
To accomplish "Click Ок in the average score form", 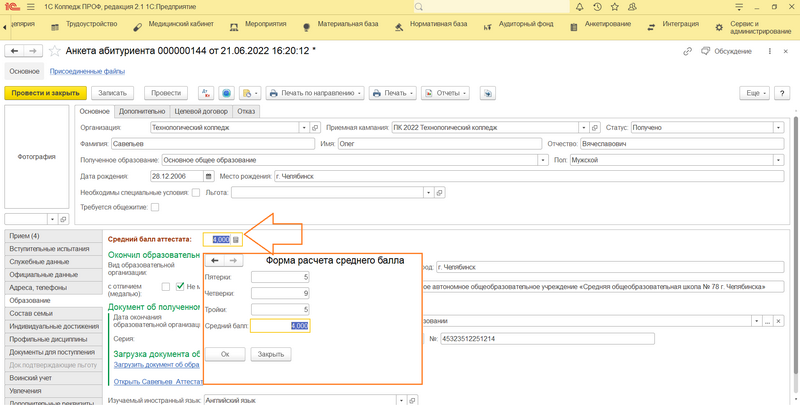I will click(225, 354).
